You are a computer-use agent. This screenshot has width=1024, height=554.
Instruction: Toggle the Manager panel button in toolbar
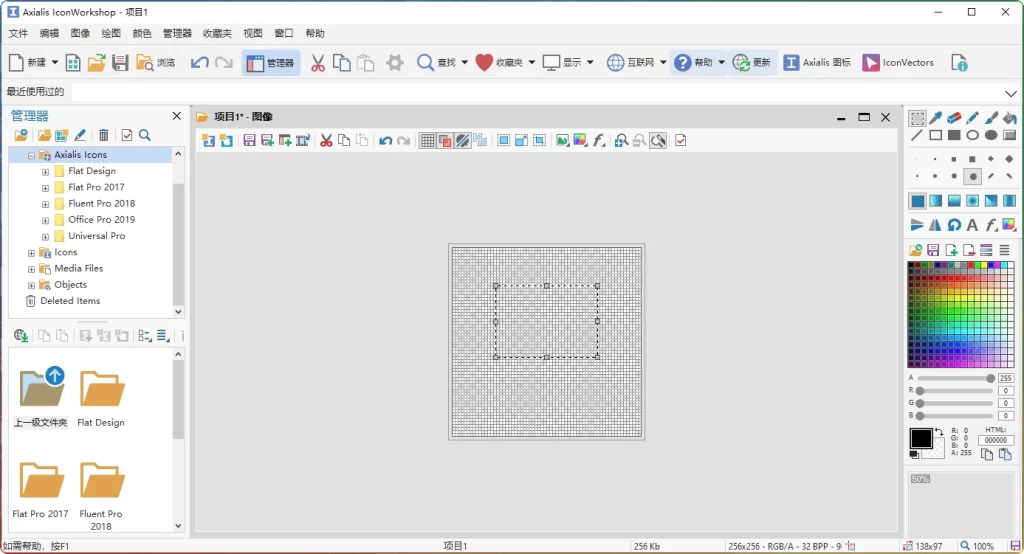pos(271,63)
